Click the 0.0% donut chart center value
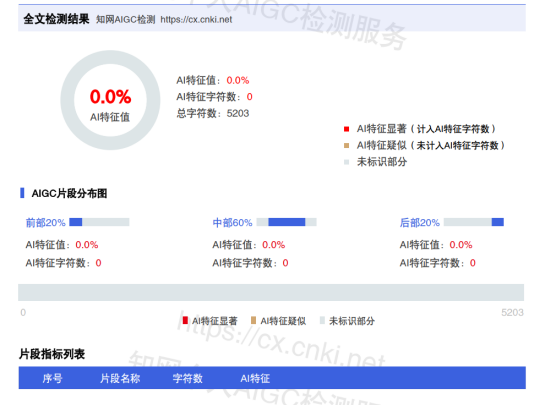The width and height of the screenshot is (545, 406). pyautogui.click(x=111, y=97)
